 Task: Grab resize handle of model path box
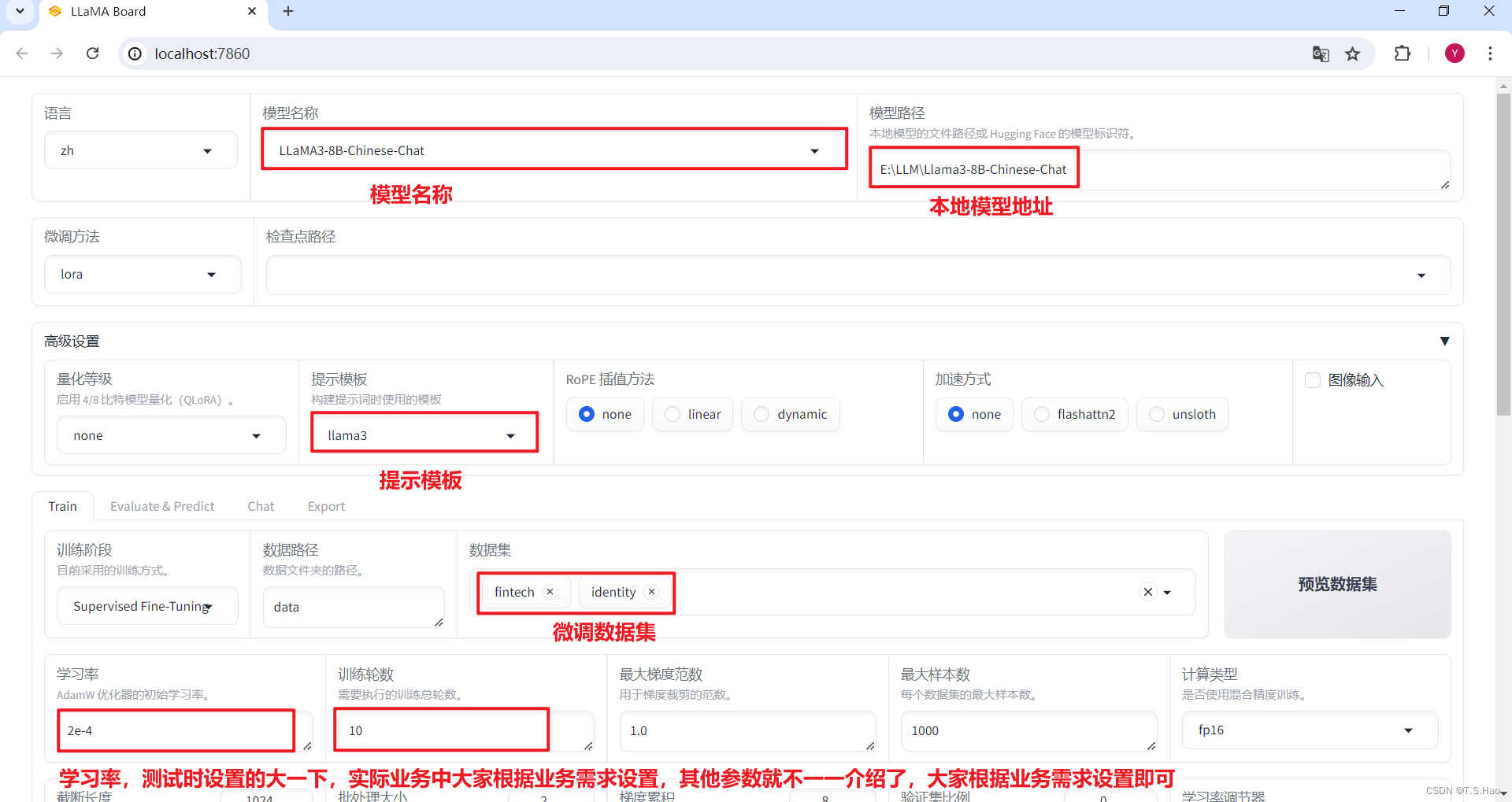(x=1444, y=184)
